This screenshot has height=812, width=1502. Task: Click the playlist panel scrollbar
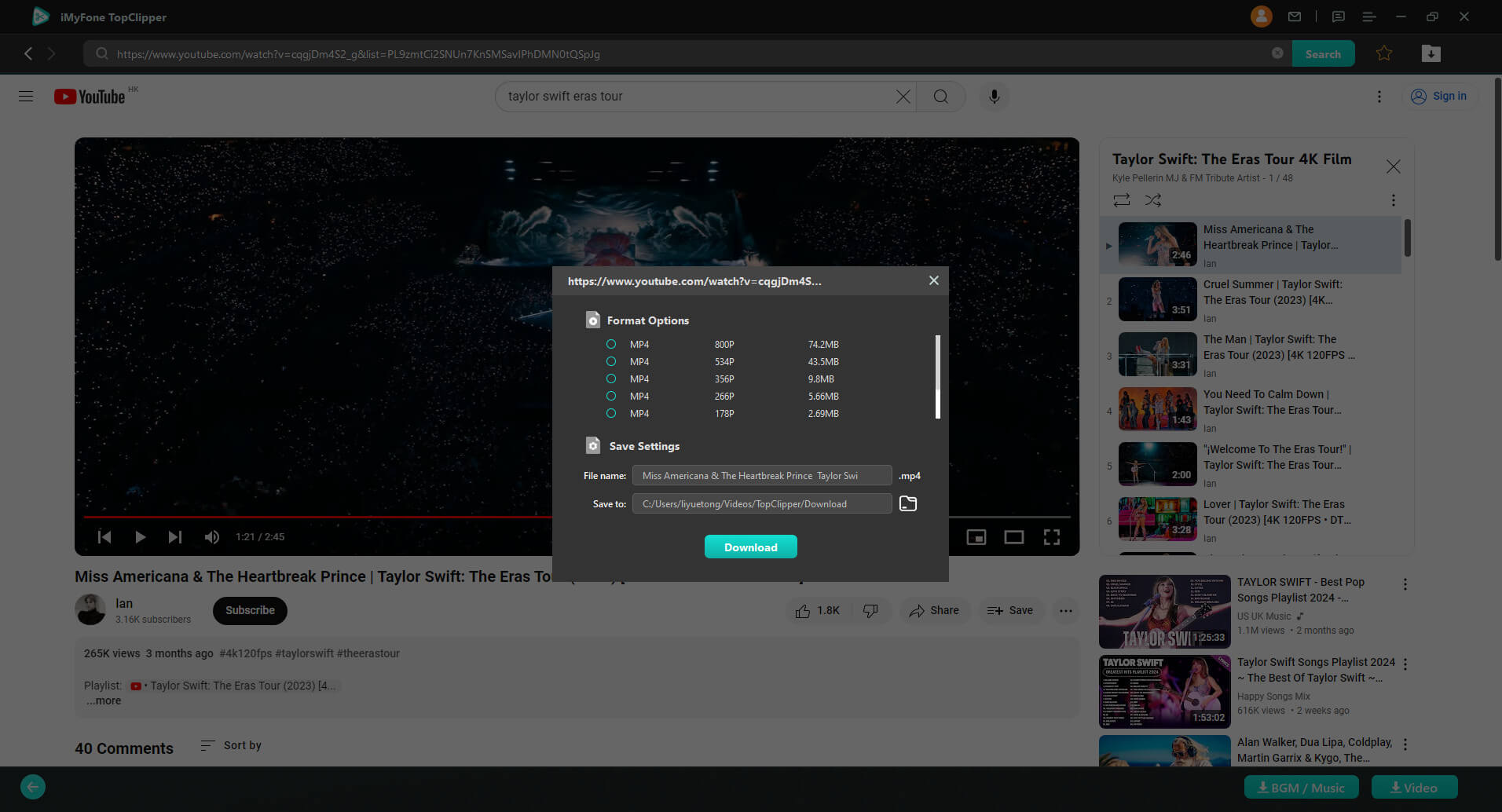(x=1408, y=237)
